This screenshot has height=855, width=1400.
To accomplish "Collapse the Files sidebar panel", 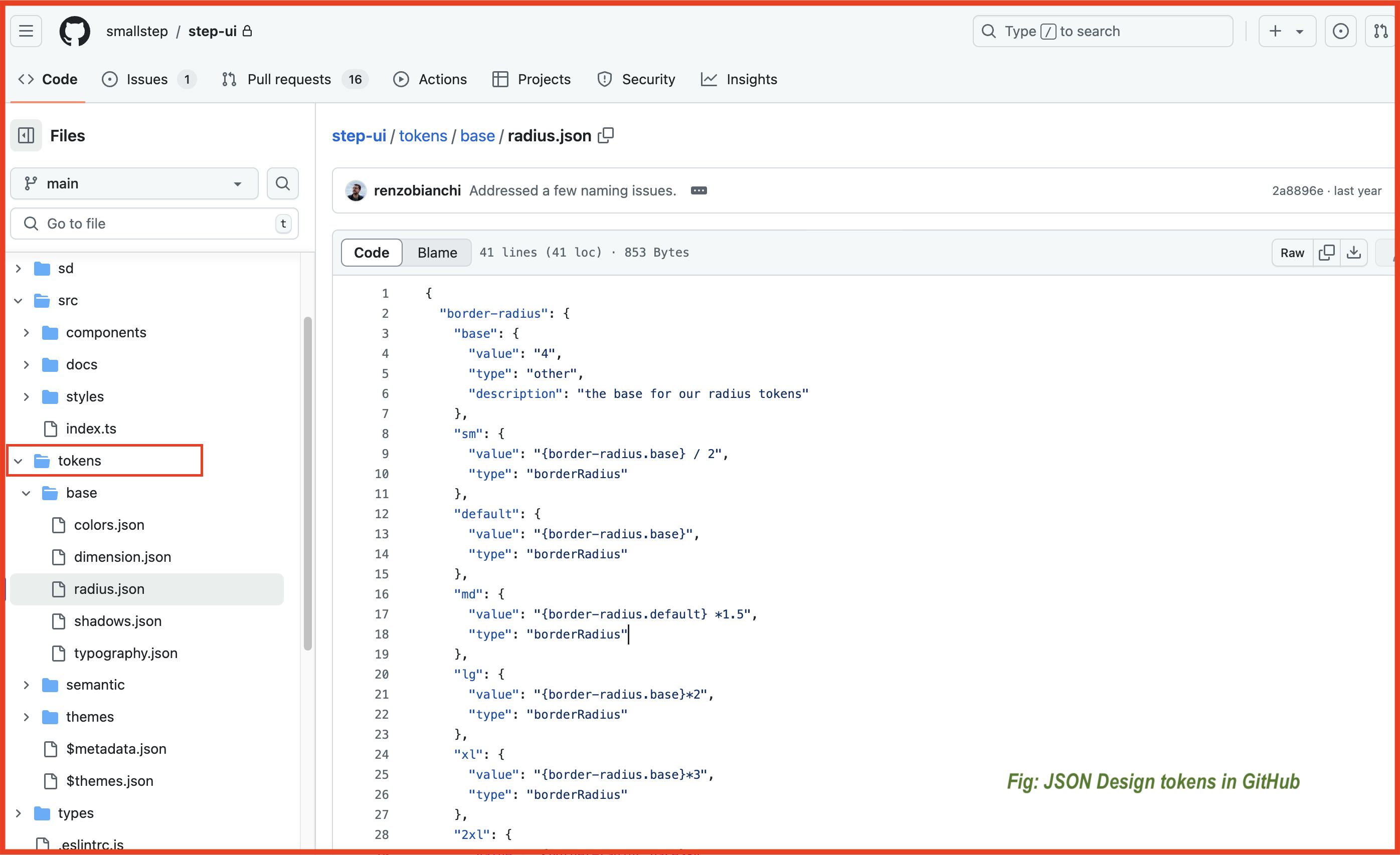I will coord(26,135).
